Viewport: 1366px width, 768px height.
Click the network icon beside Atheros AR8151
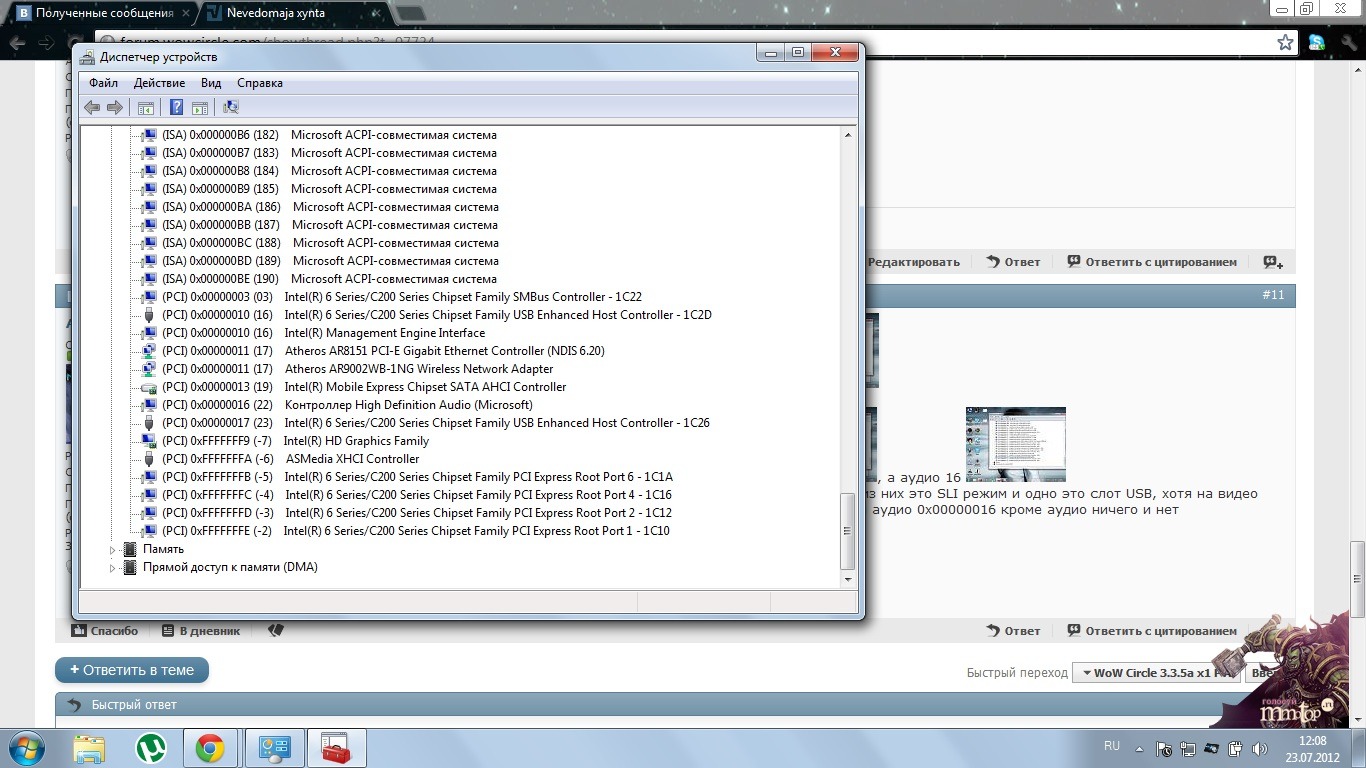[149, 351]
